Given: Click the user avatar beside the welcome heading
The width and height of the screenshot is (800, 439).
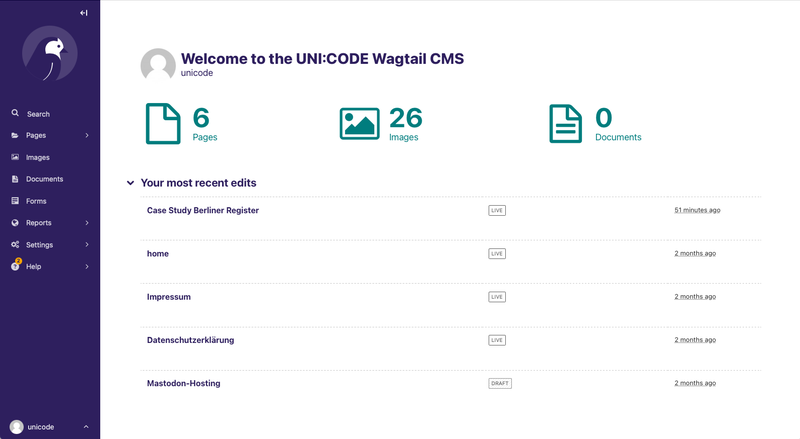Looking at the screenshot, I should pyautogui.click(x=158, y=66).
